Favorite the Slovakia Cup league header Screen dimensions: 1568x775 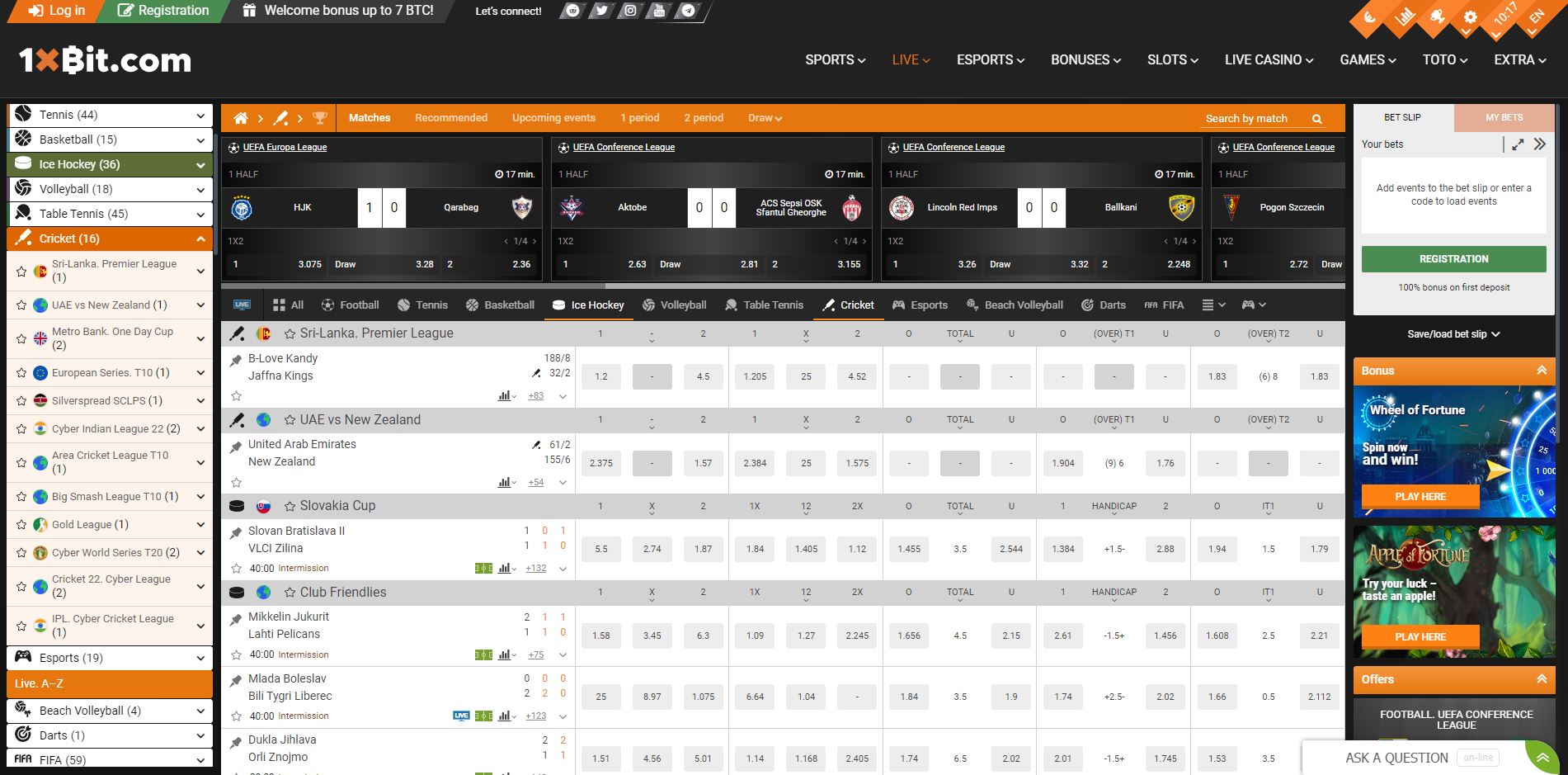pyautogui.click(x=290, y=506)
